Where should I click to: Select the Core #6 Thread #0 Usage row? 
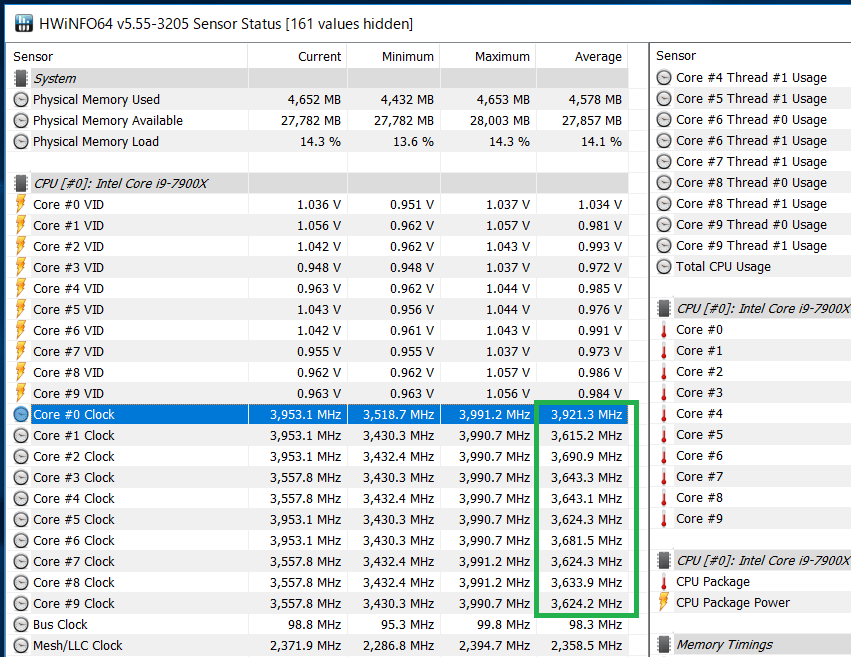point(752,119)
